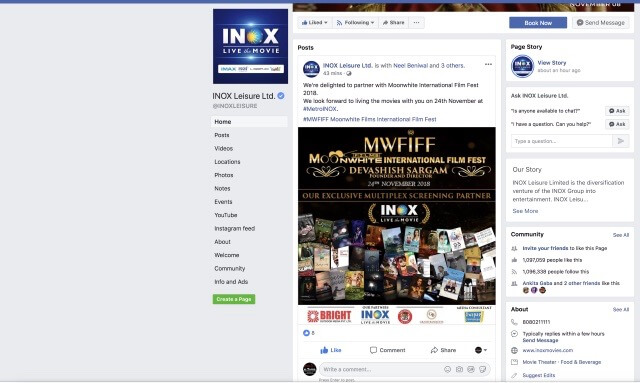This screenshot has width=640, height=383.
Task: Select Photos in the page sidebar
Action: tap(224, 175)
